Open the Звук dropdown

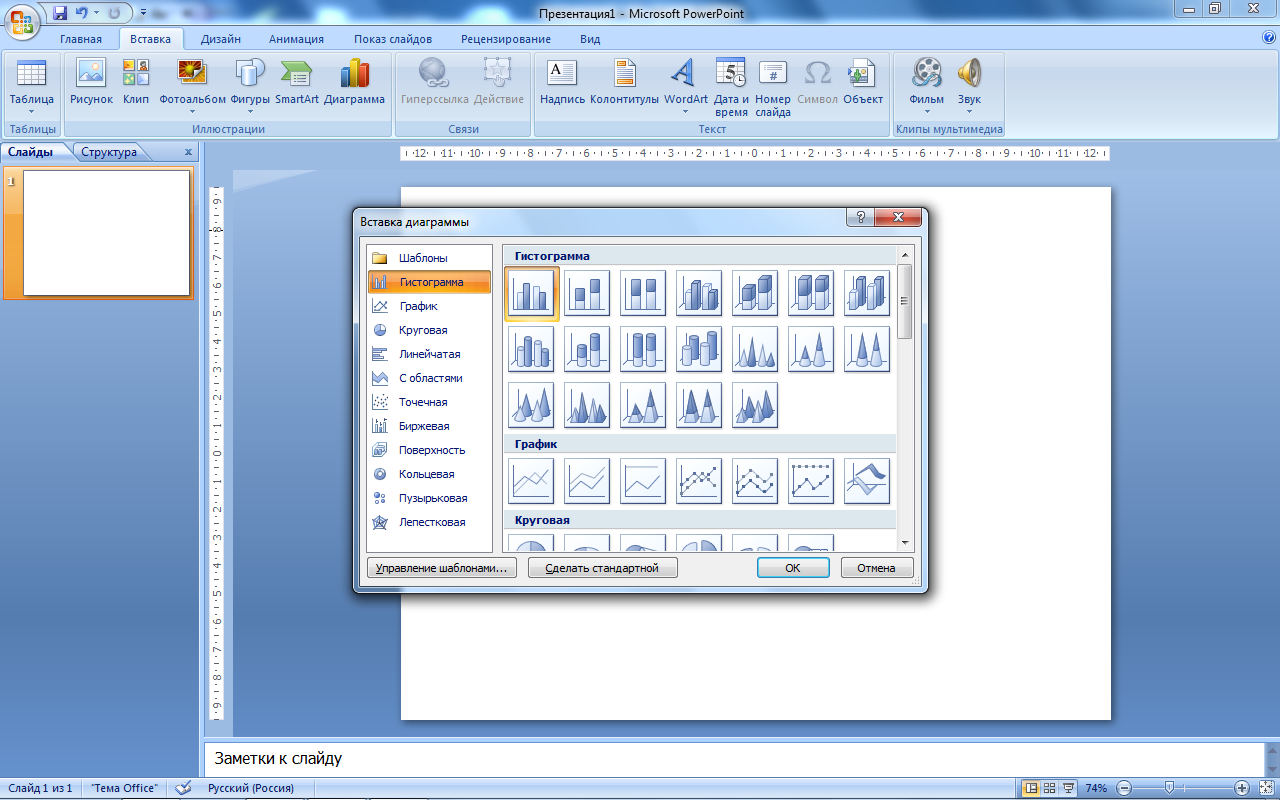(969, 86)
